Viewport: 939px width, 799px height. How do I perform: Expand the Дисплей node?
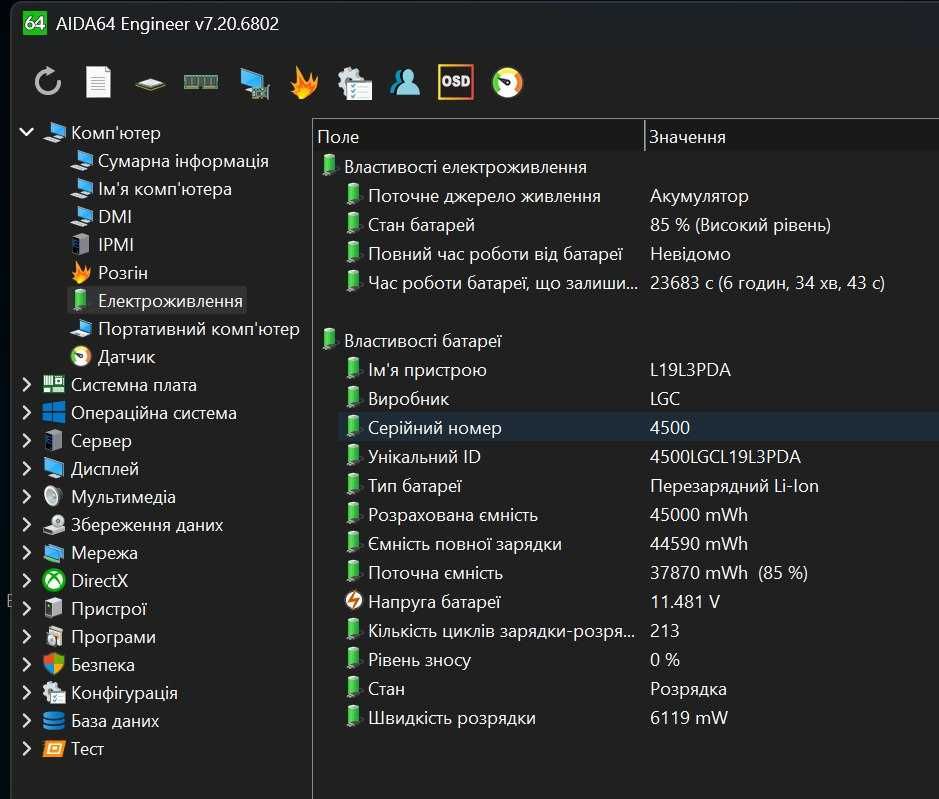(x=26, y=468)
